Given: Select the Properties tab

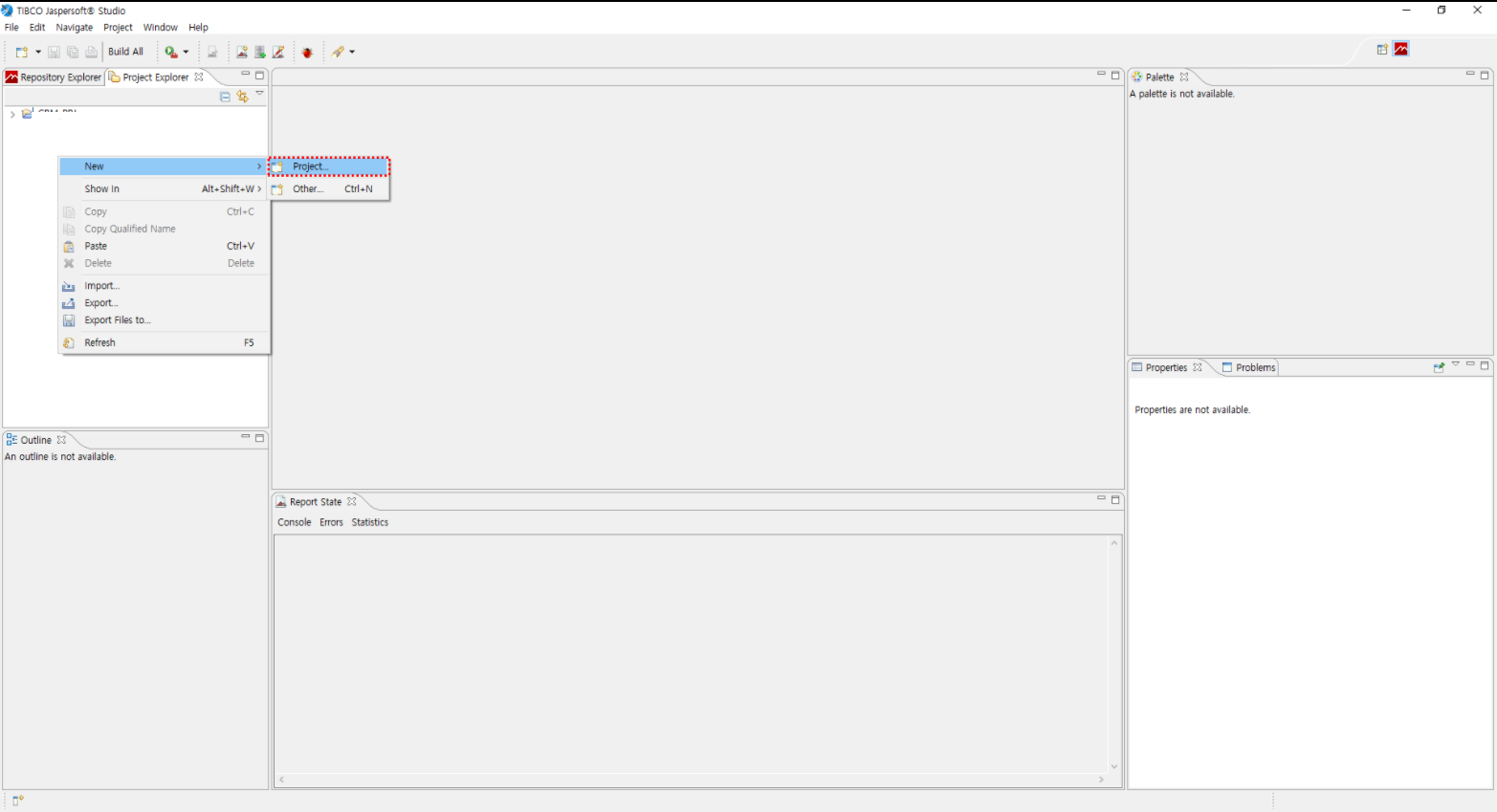Looking at the screenshot, I should point(1166,367).
